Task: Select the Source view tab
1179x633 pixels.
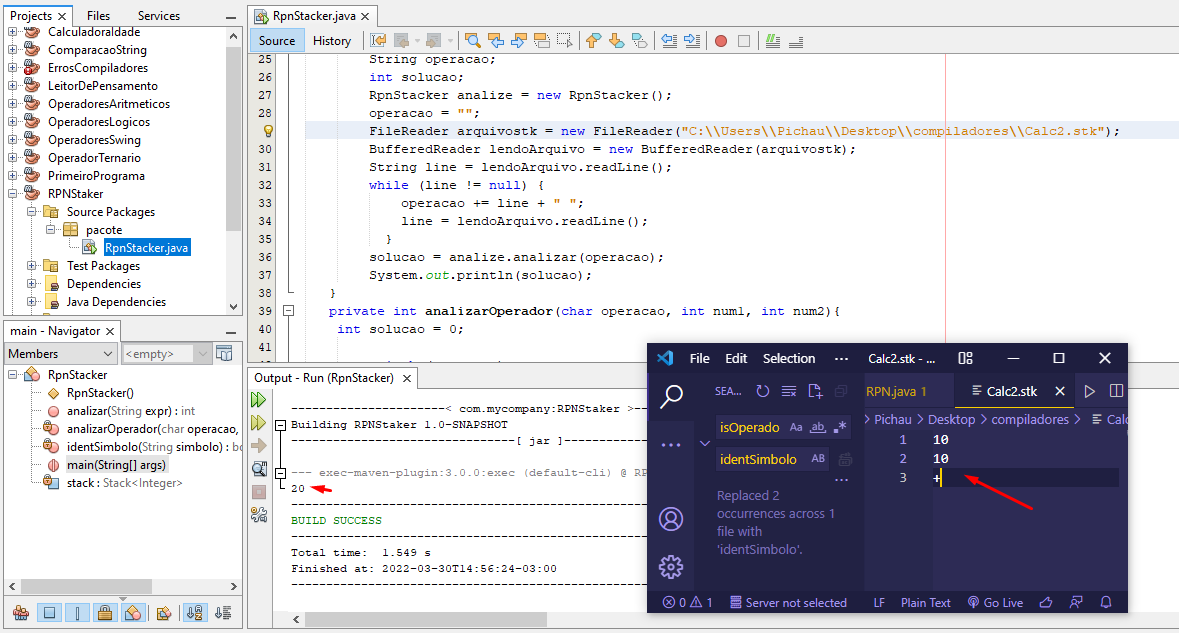Action: tap(277, 41)
